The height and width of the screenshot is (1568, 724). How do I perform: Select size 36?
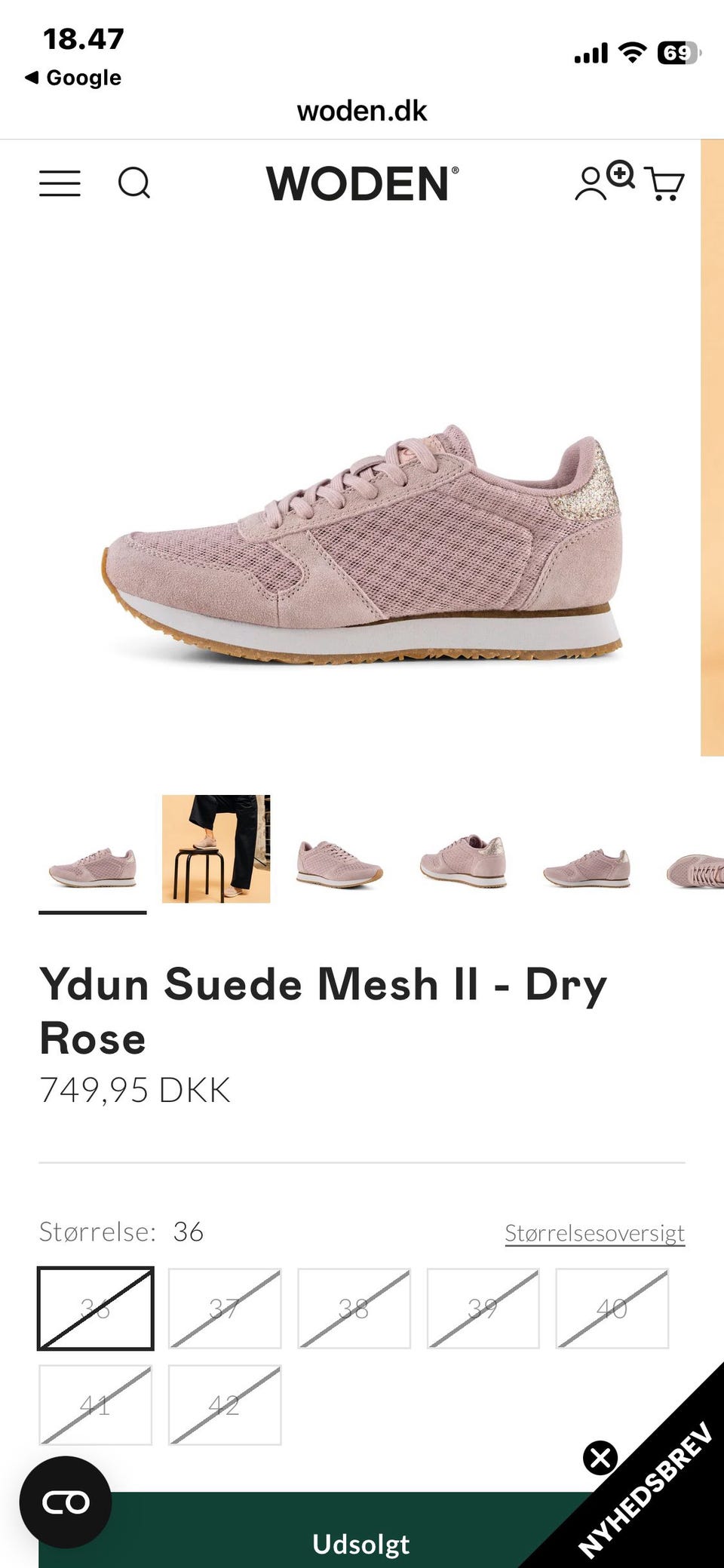tap(95, 1309)
